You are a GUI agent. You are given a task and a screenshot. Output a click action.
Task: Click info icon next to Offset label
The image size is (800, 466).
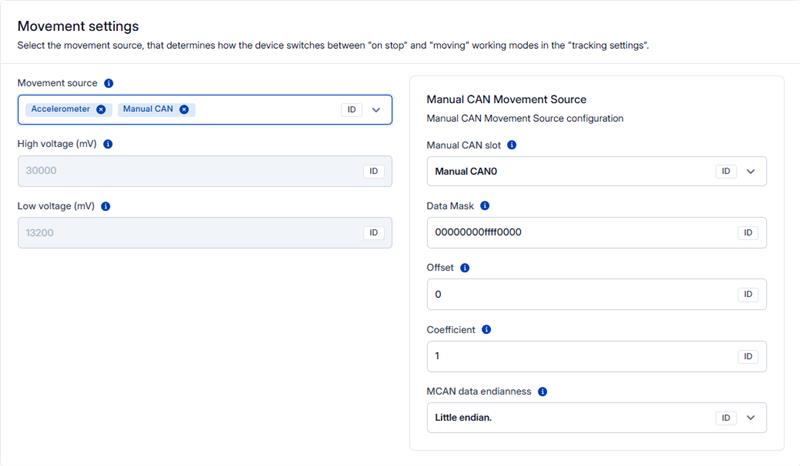click(465, 268)
